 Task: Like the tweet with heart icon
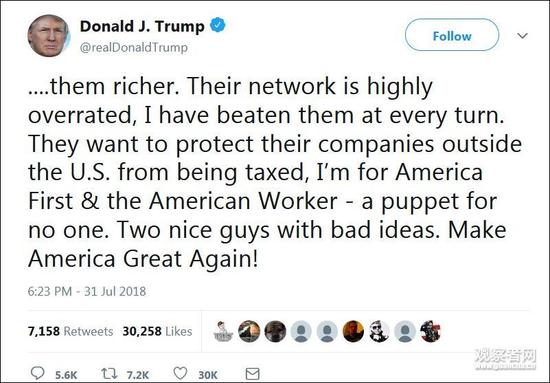click(x=180, y=373)
